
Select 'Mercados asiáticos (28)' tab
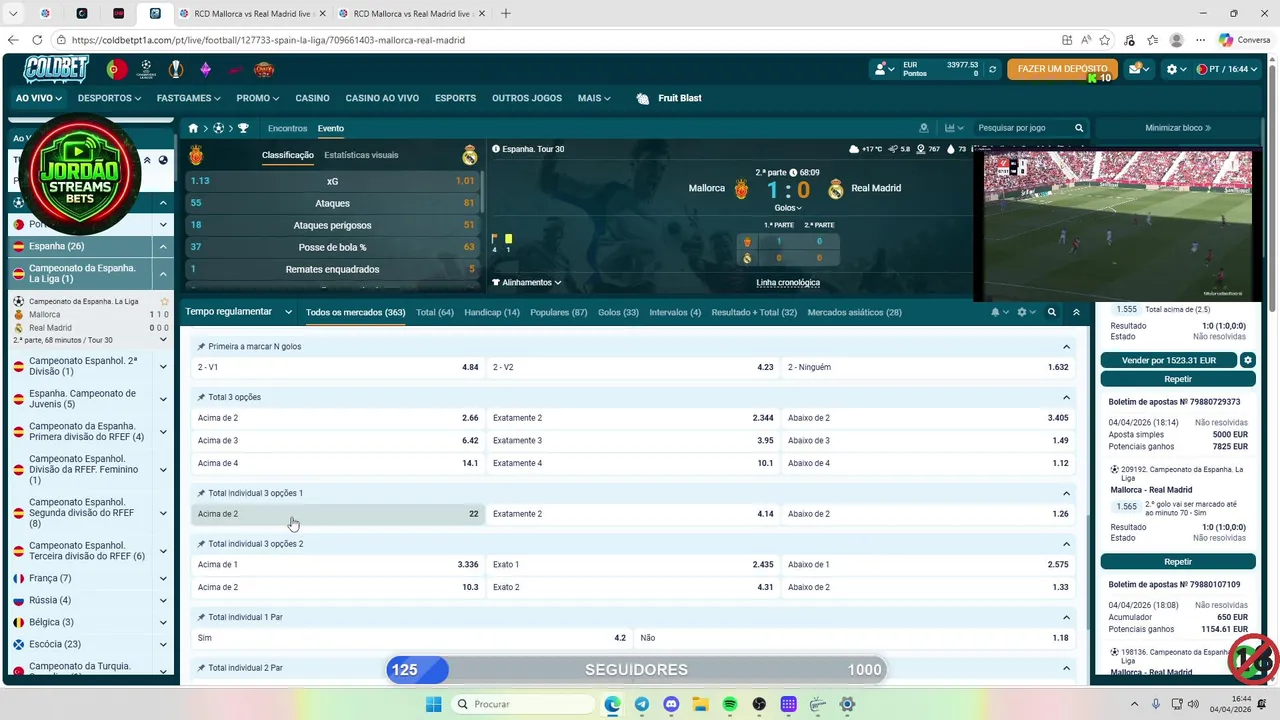[x=854, y=312]
